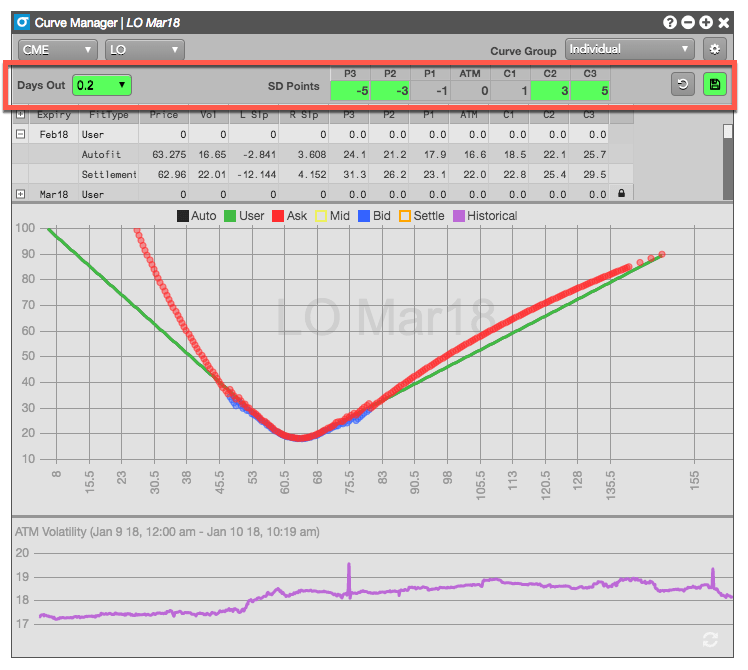
Task: Toggle the Settle series in legend
Action: pyautogui.click(x=422, y=216)
